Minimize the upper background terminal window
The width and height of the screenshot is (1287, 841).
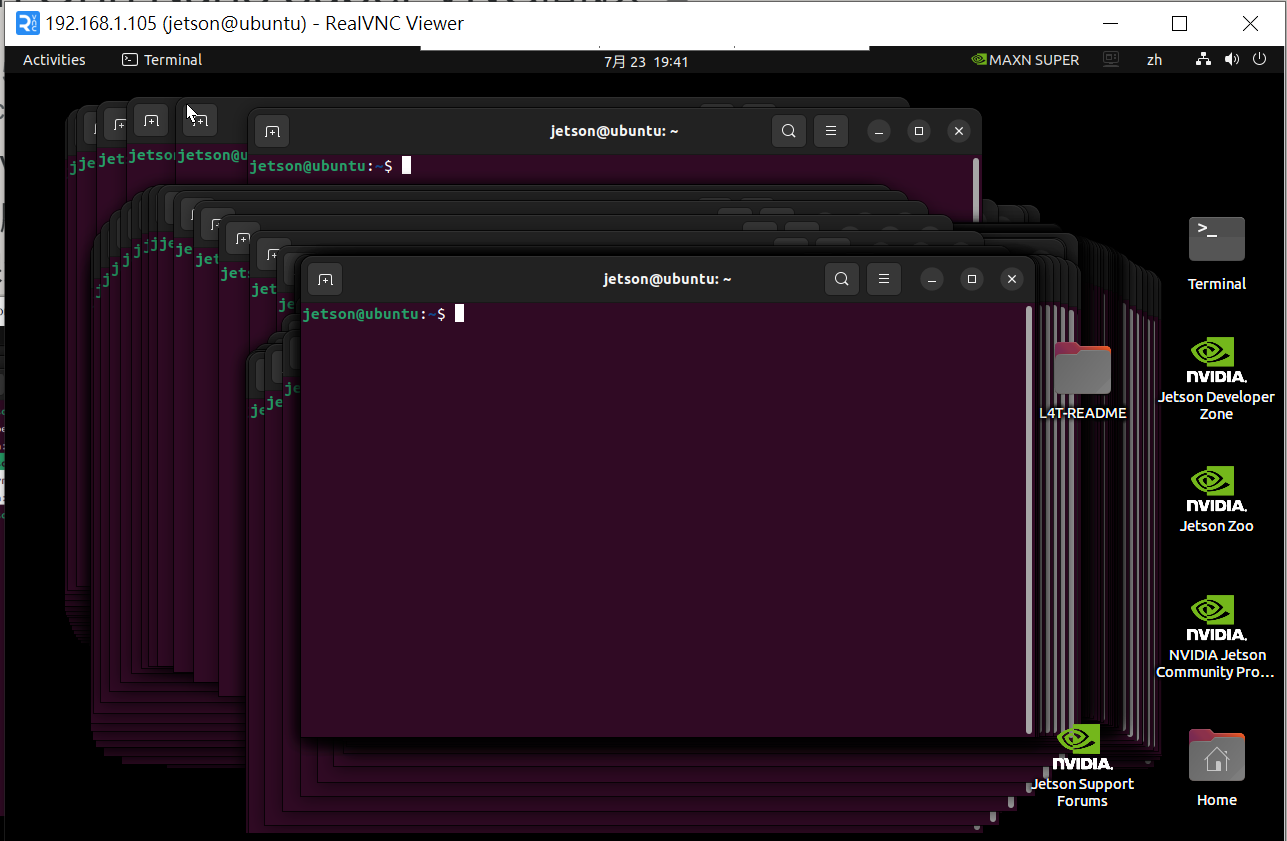pyautogui.click(x=879, y=131)
